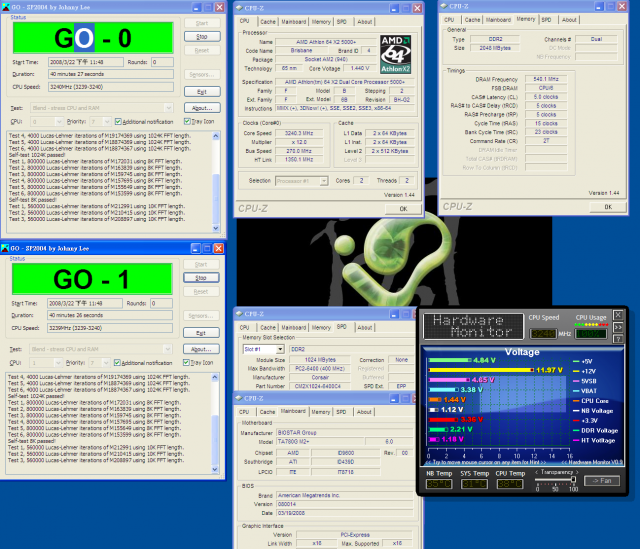
Task: Toggle Tray Icon checkbox in GO-0 window
Action: [187, 121]
